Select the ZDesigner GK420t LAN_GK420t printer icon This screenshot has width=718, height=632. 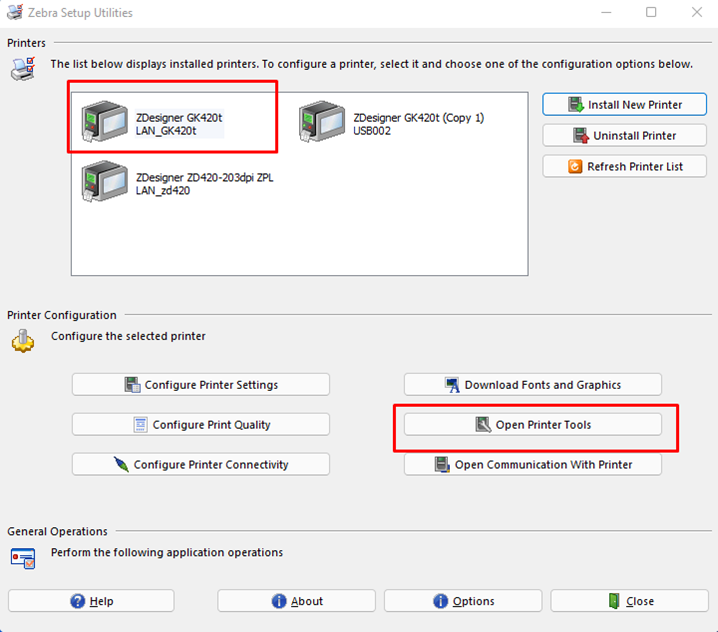(104, 121)
